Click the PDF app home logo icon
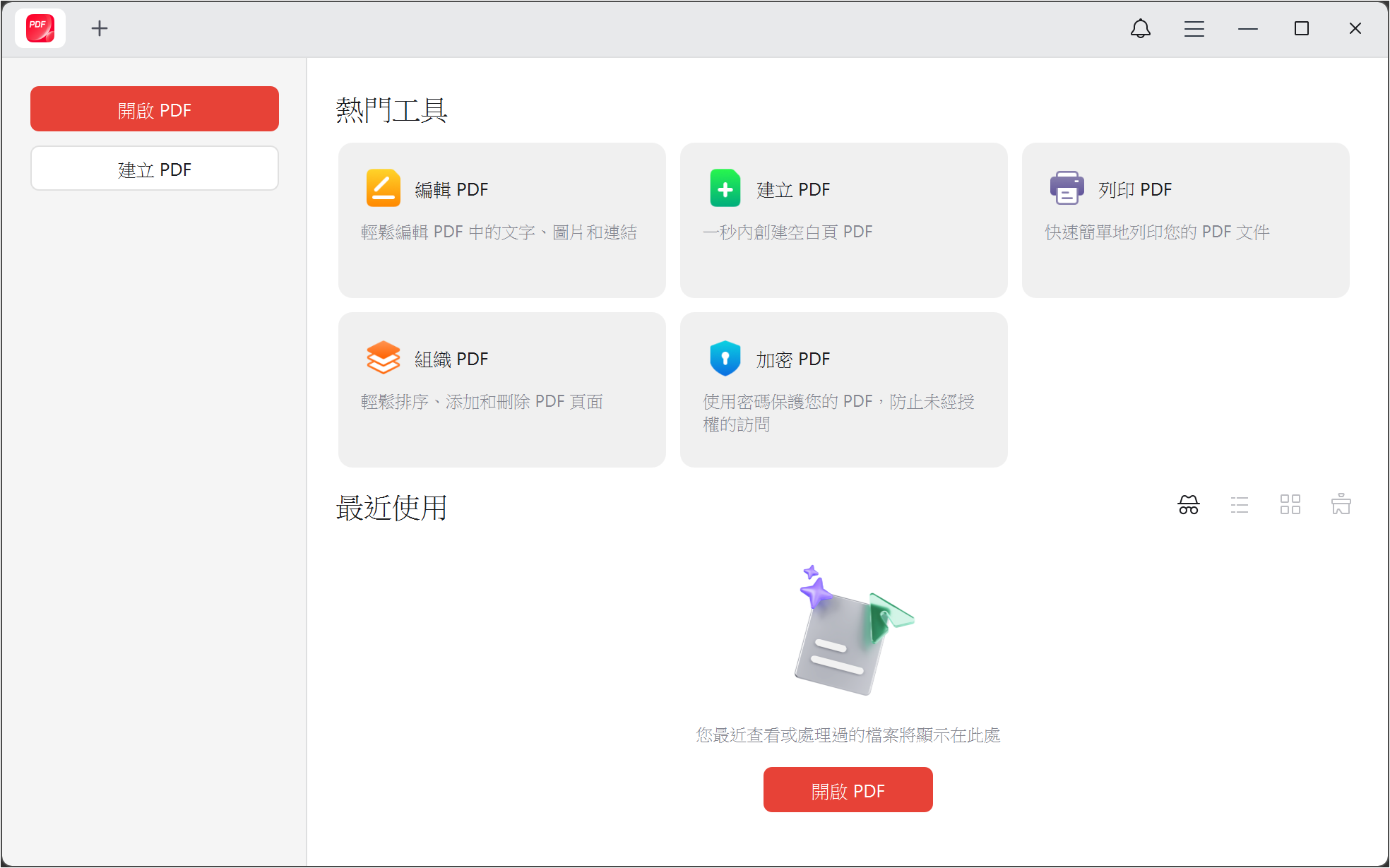Viewport: 1390px width, 868px height. pos(40,28)
